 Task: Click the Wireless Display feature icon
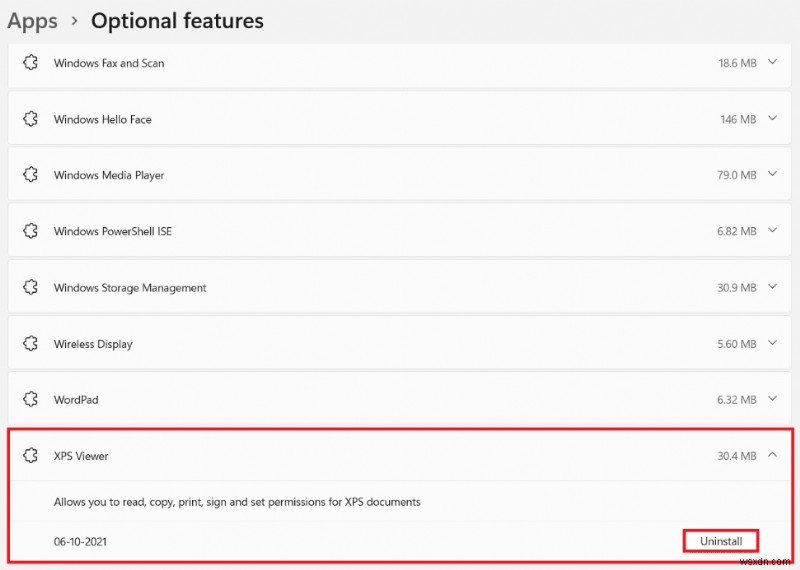click(31, 344)
